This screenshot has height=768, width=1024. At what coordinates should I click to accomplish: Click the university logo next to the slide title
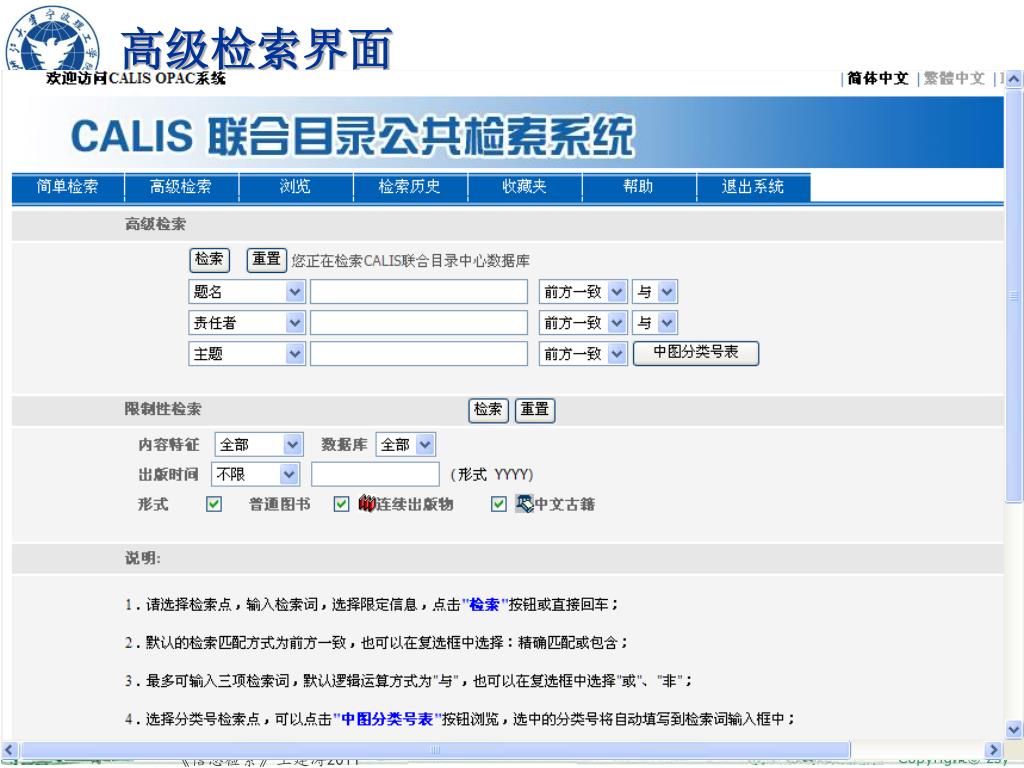click(54, 39)
